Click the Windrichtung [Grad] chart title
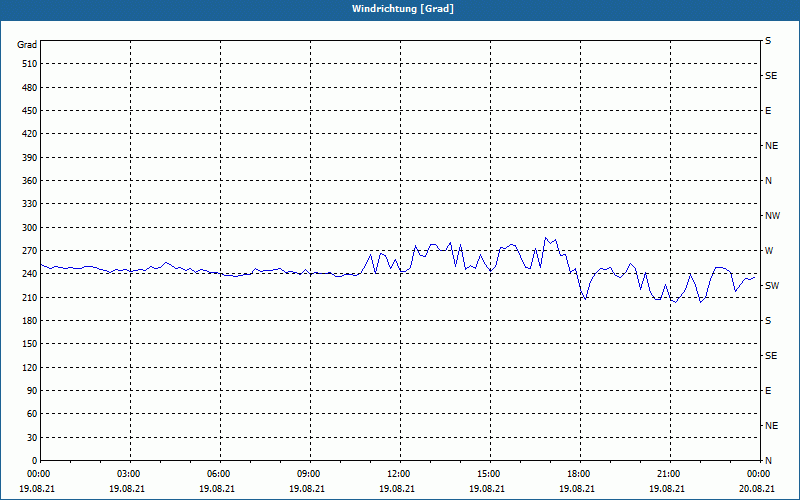 point(403,9)
